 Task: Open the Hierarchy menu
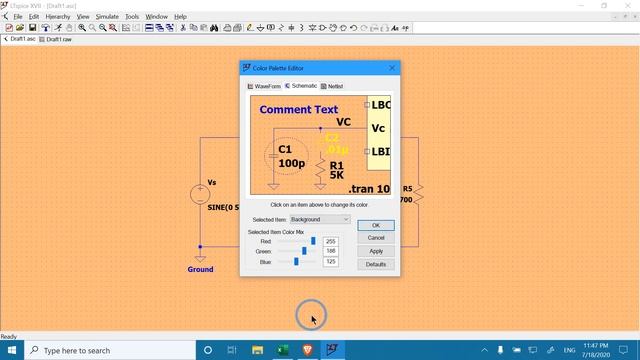coord(58,17)
